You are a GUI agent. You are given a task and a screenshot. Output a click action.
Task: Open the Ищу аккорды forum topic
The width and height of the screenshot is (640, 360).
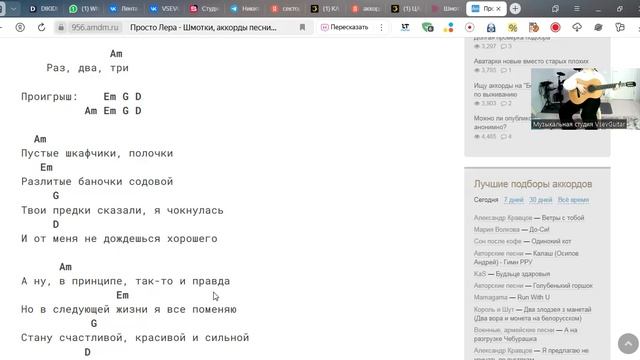point(502,90)
